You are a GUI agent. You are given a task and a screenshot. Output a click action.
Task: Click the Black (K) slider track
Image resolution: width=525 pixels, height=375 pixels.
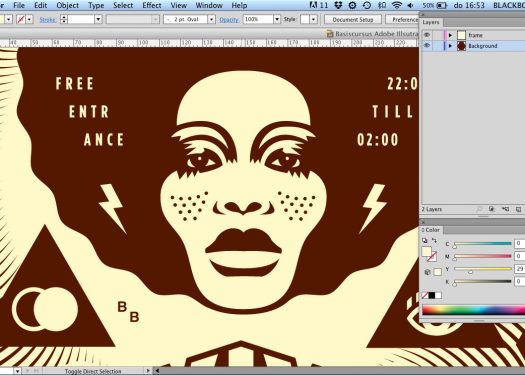pos(483,282)
